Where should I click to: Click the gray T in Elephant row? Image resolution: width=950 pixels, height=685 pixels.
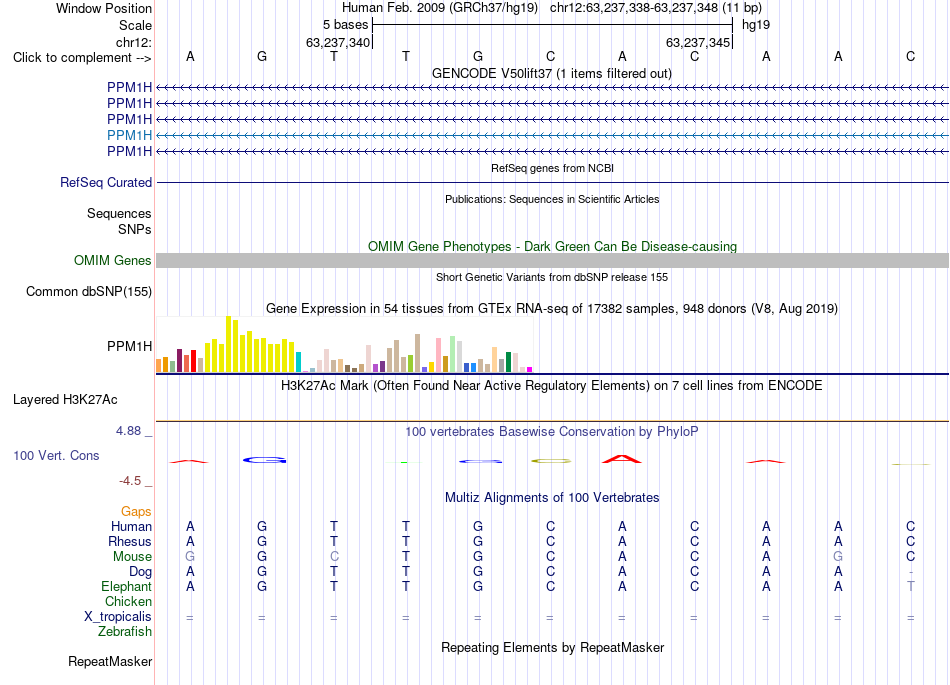click(x=910, y=586)
